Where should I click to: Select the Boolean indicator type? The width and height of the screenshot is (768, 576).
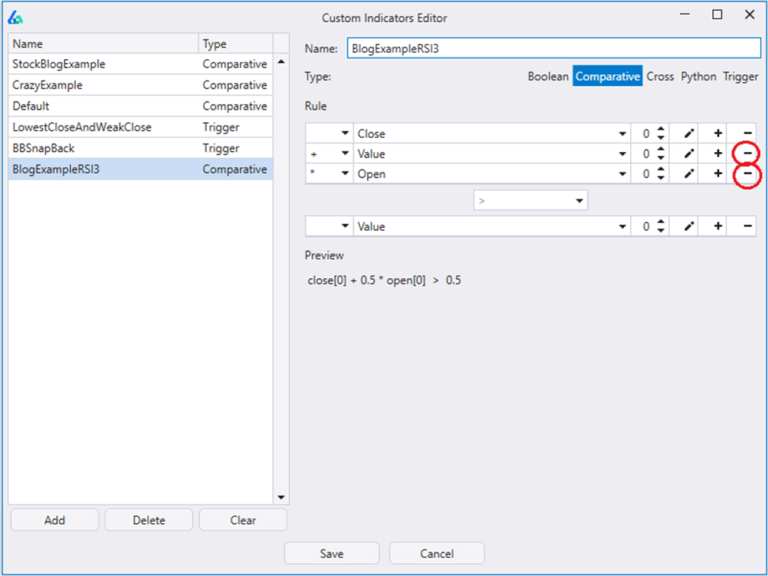coord(548,76)
